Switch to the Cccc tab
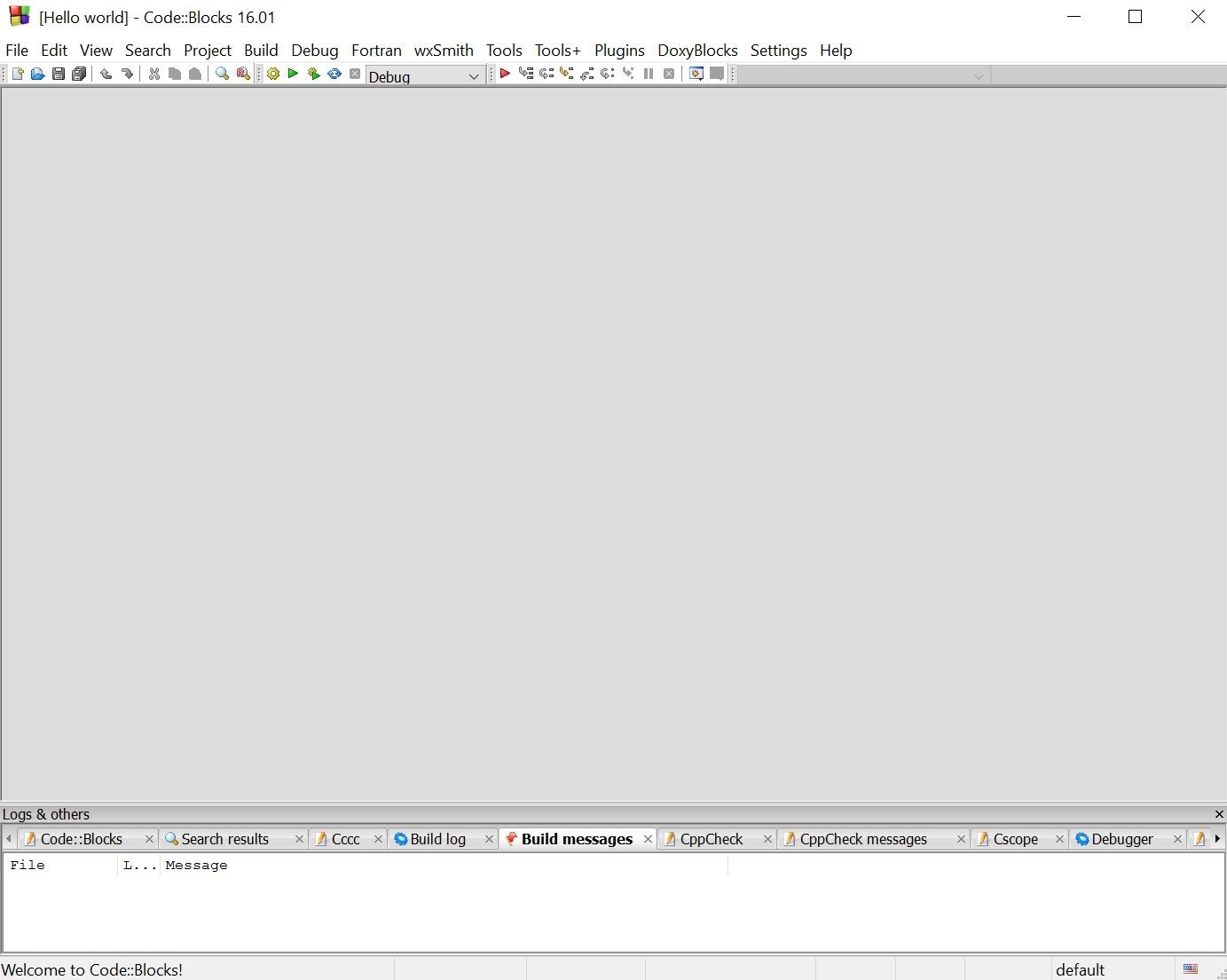 pos(346,839)
